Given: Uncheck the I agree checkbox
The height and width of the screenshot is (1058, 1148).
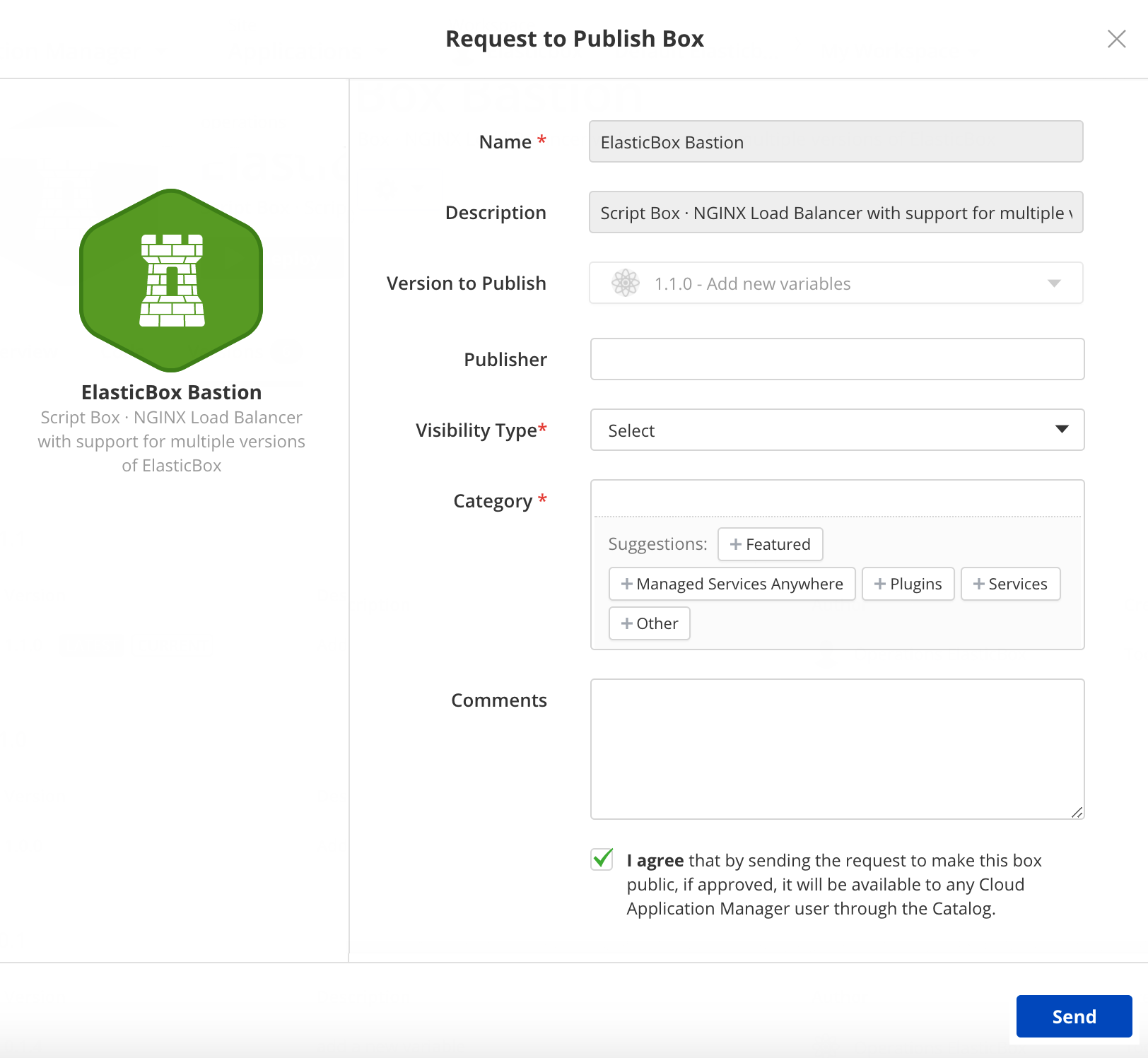Looking at the screenshot, I should 602,859.
